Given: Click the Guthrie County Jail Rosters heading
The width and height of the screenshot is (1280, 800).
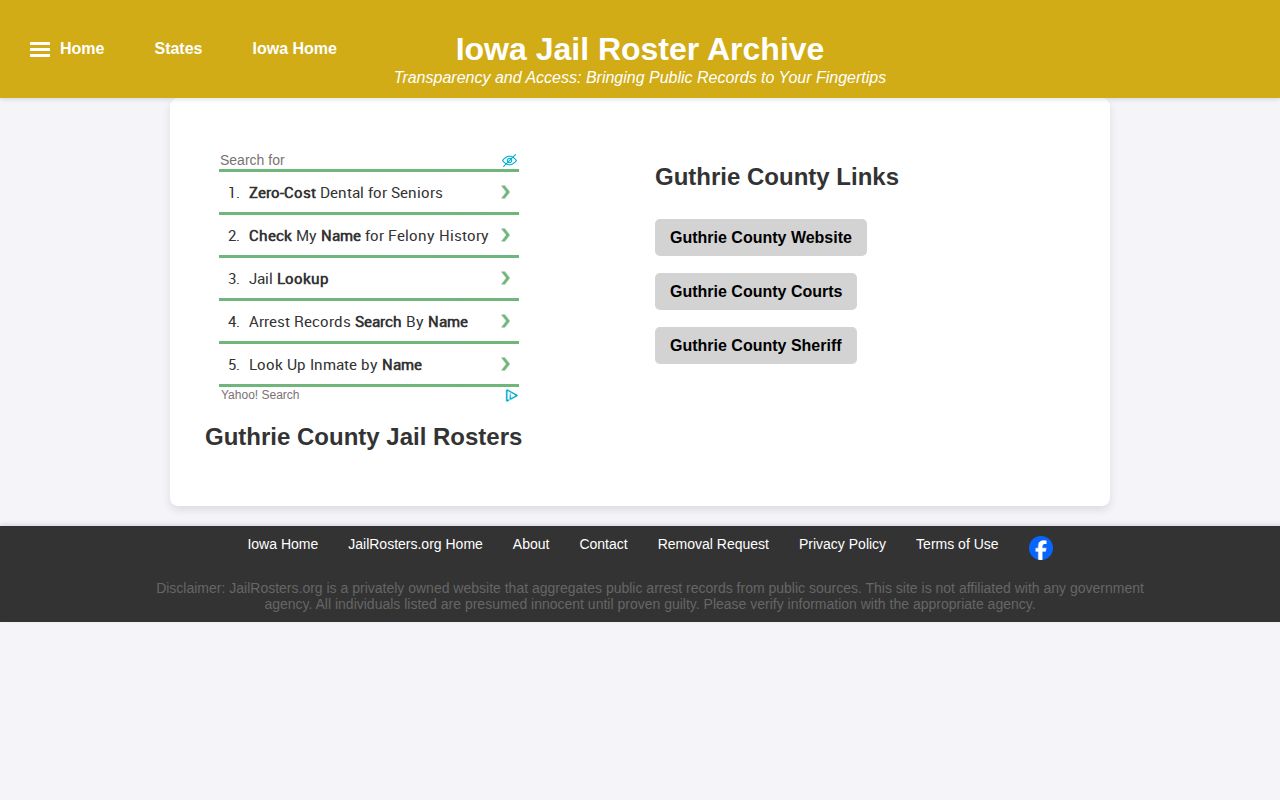Looking at the screenshot, I should 363,437.
